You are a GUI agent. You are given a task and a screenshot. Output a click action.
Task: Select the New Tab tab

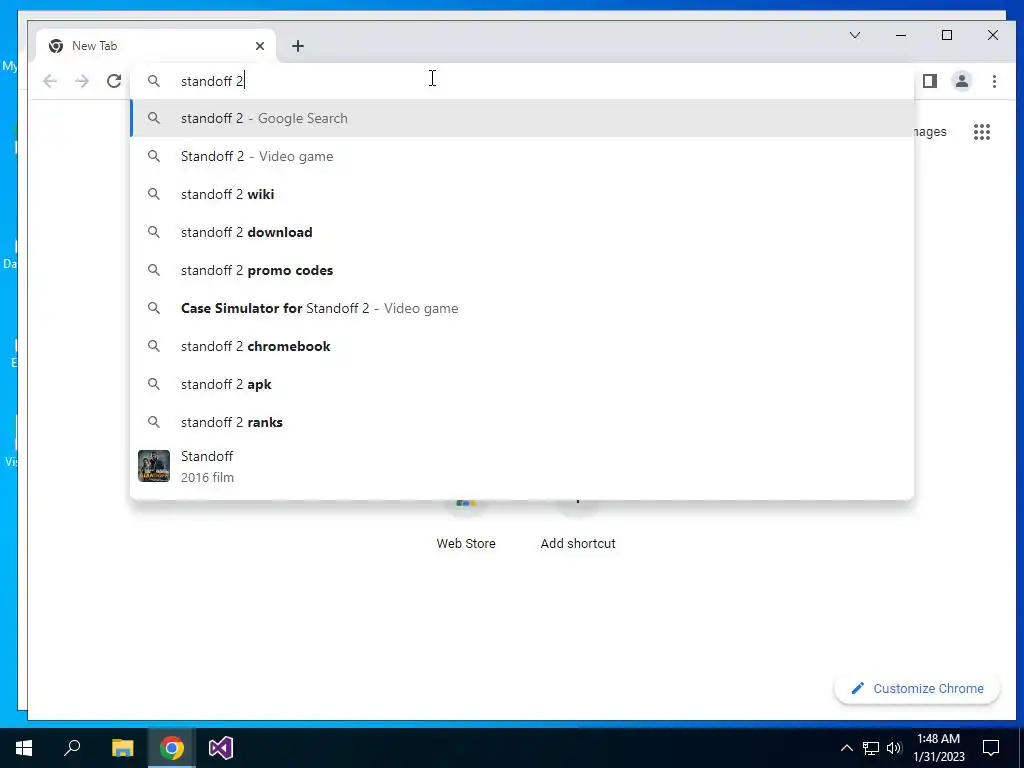[157, 46]
